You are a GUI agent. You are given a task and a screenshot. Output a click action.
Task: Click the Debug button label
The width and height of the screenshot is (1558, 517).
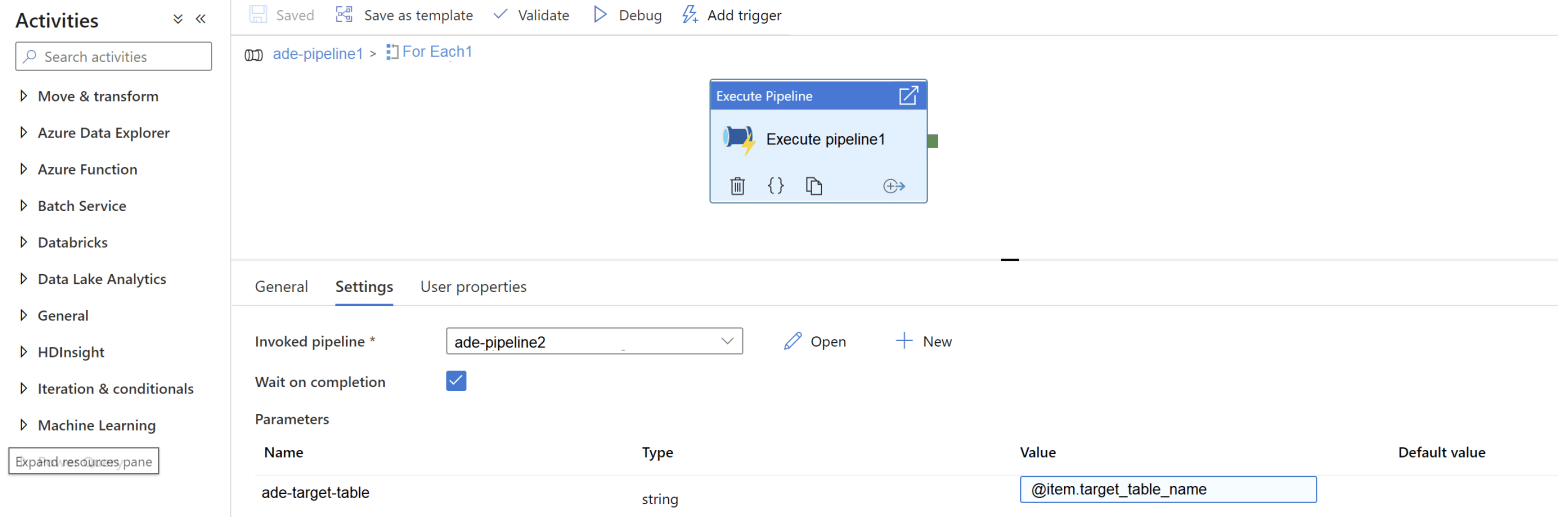[x=640, y=15]
